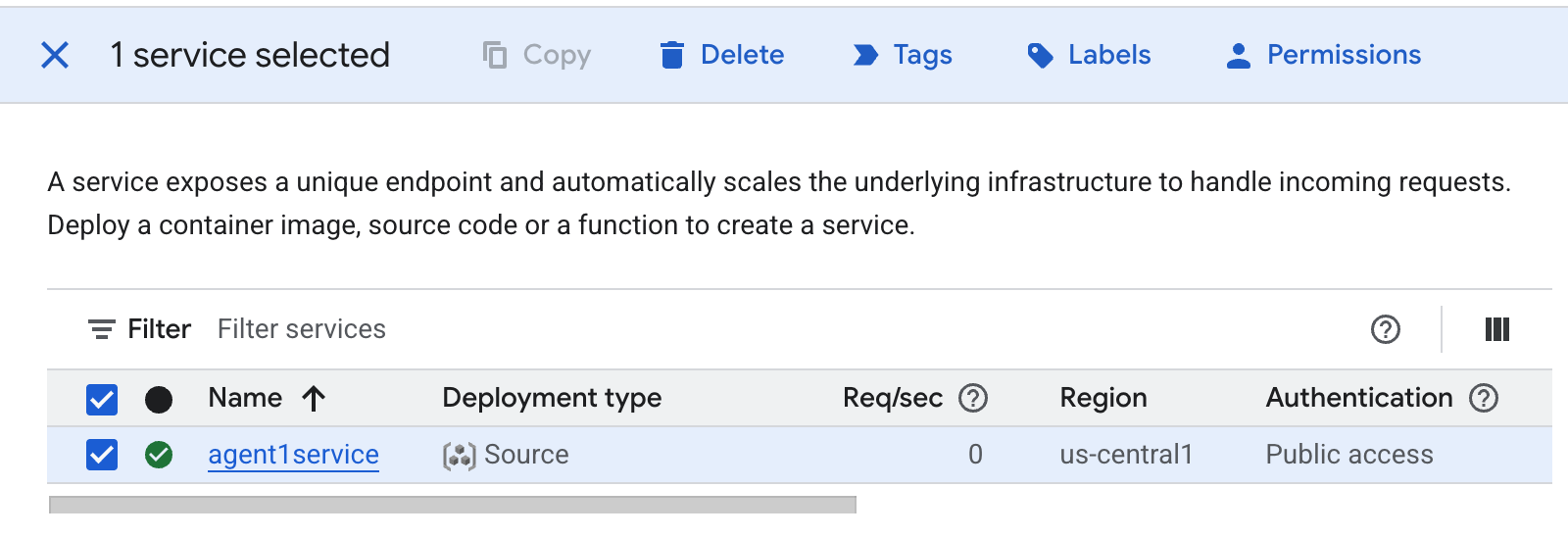
Task: Click the filter lines icon
Action: (x=101, y=329)
